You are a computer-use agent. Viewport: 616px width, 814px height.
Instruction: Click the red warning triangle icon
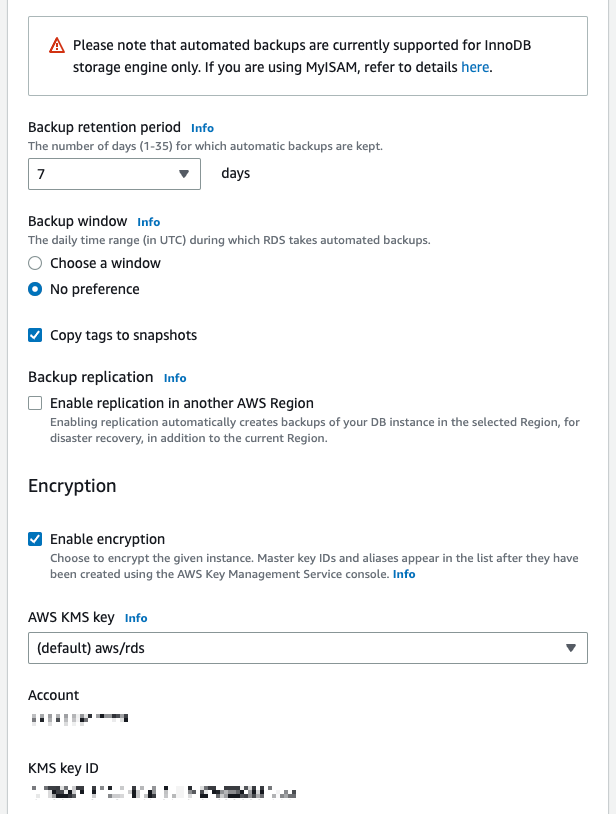click(x=57, y=46)
